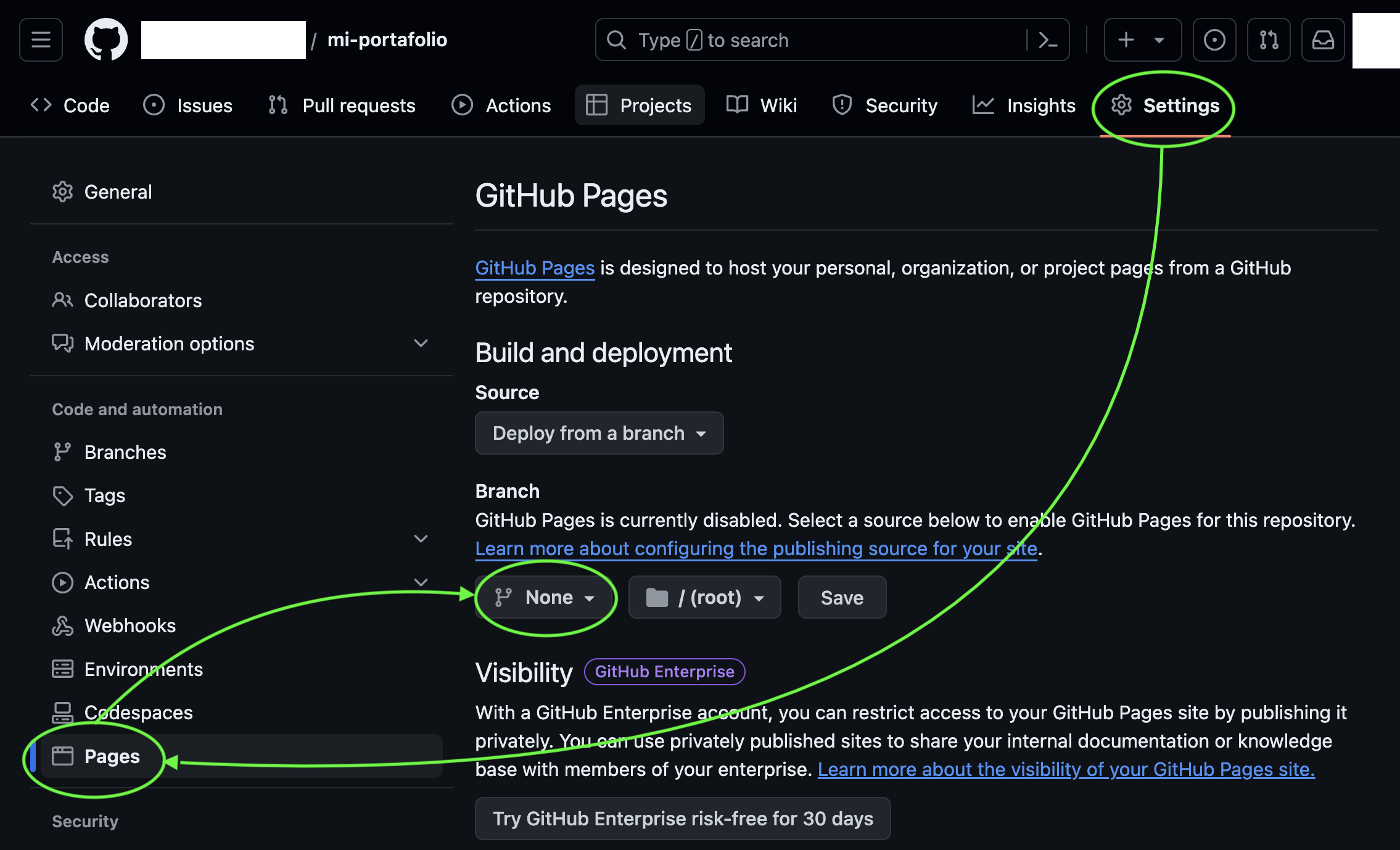Click the Tags tag icon
The height and width of the screenshot is (850, 1400).
[x=62, y=495]
